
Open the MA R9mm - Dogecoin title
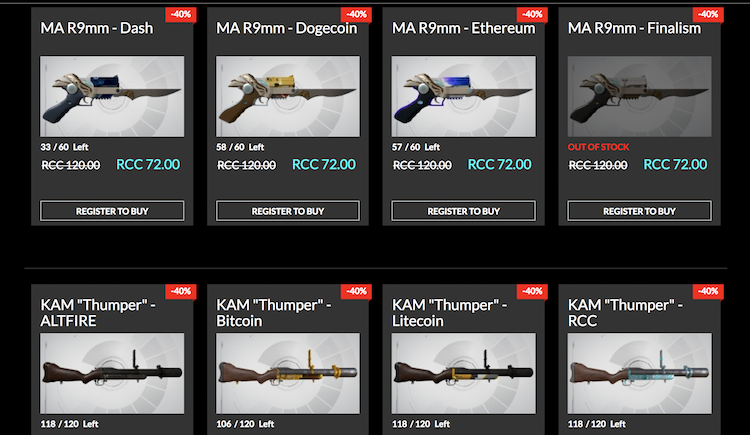pos(287,28)
